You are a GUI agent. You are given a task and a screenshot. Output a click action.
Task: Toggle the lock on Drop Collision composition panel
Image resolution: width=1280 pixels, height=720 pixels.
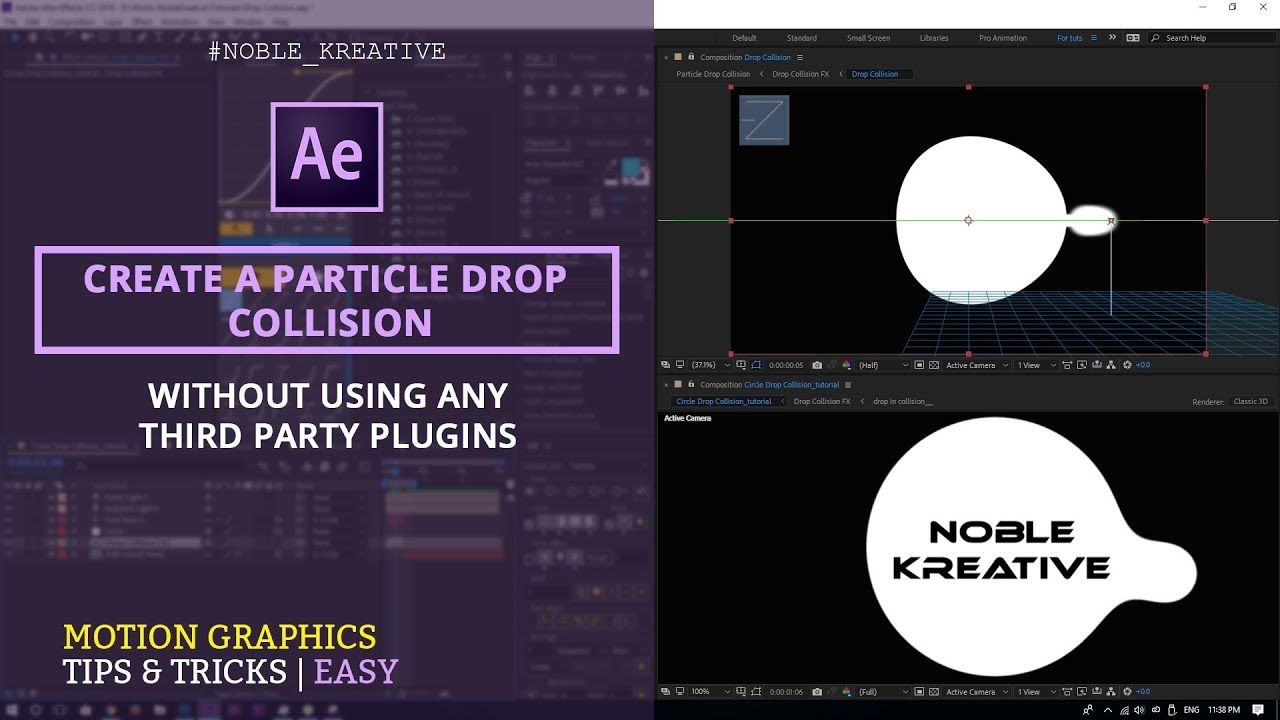690,57
